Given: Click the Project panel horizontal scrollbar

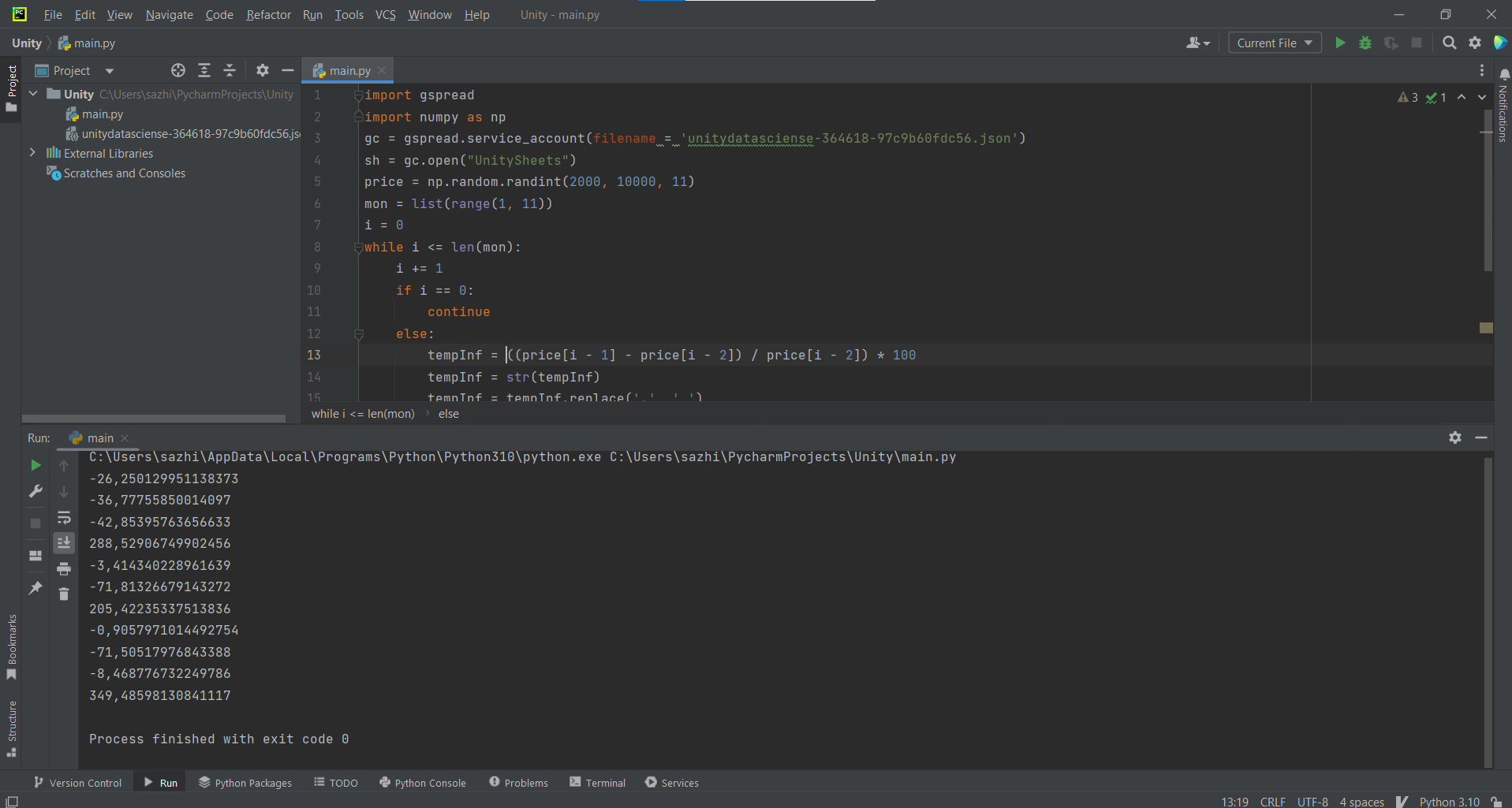Looking at the screenshot, I should [x=154, y=419].
